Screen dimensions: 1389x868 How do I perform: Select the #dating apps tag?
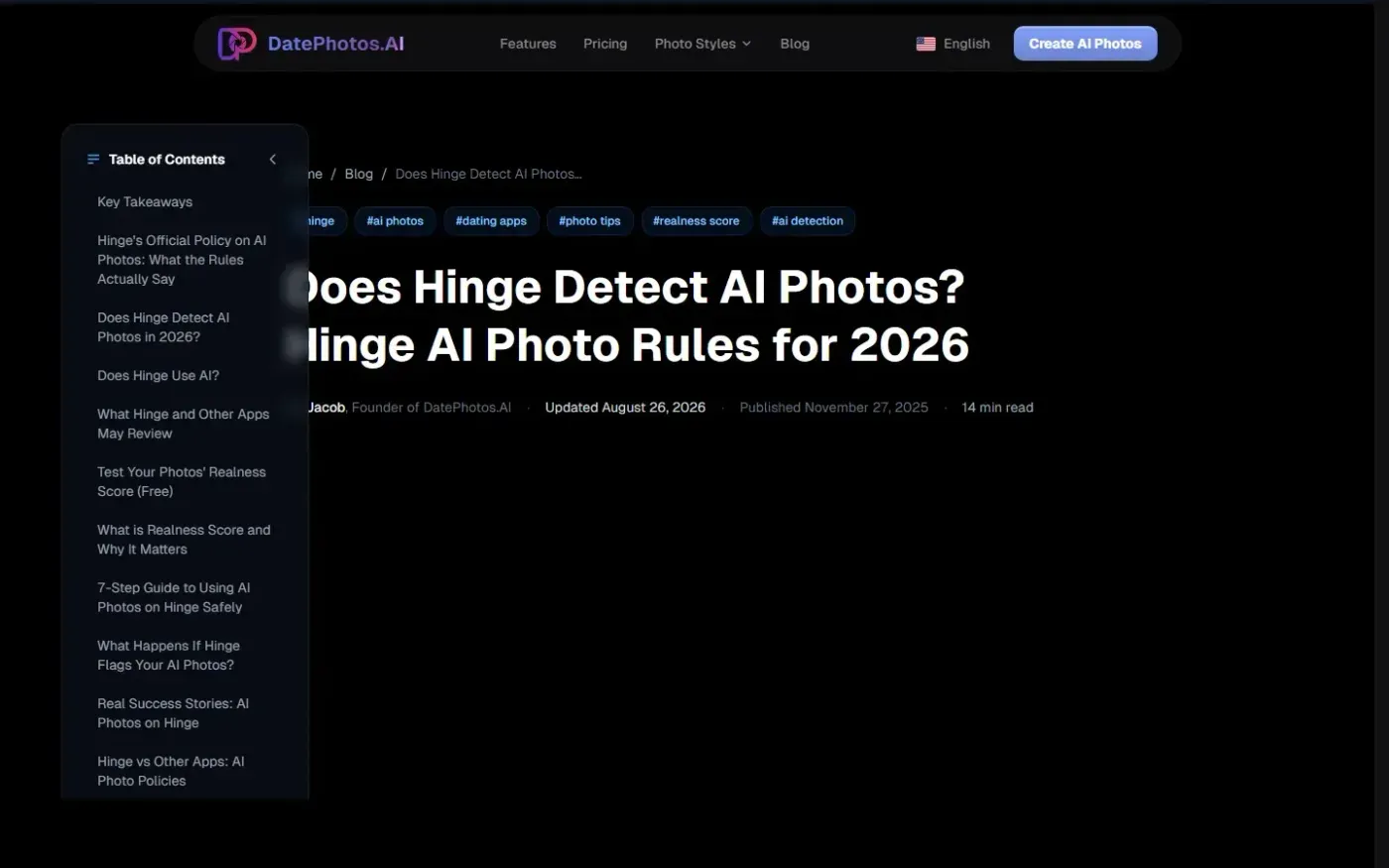491,221
